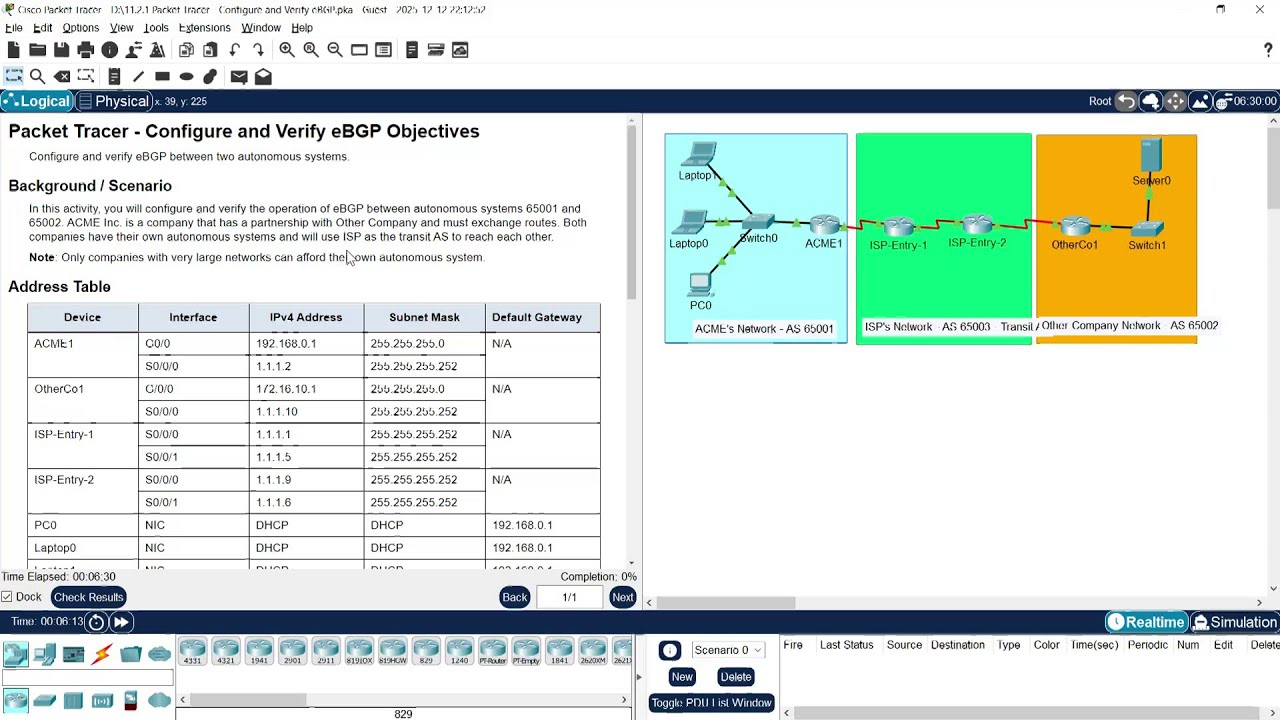Select the Draw Ellipse tool
The width and height of the screenshot is (1280, 720).
(186, 76)
